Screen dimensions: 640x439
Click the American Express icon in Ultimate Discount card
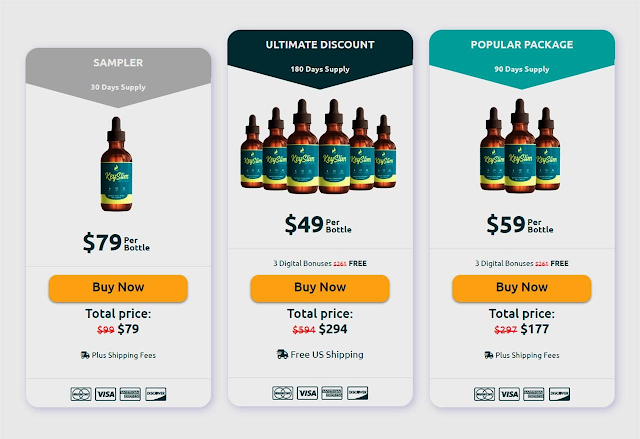(x=332, y=394)
